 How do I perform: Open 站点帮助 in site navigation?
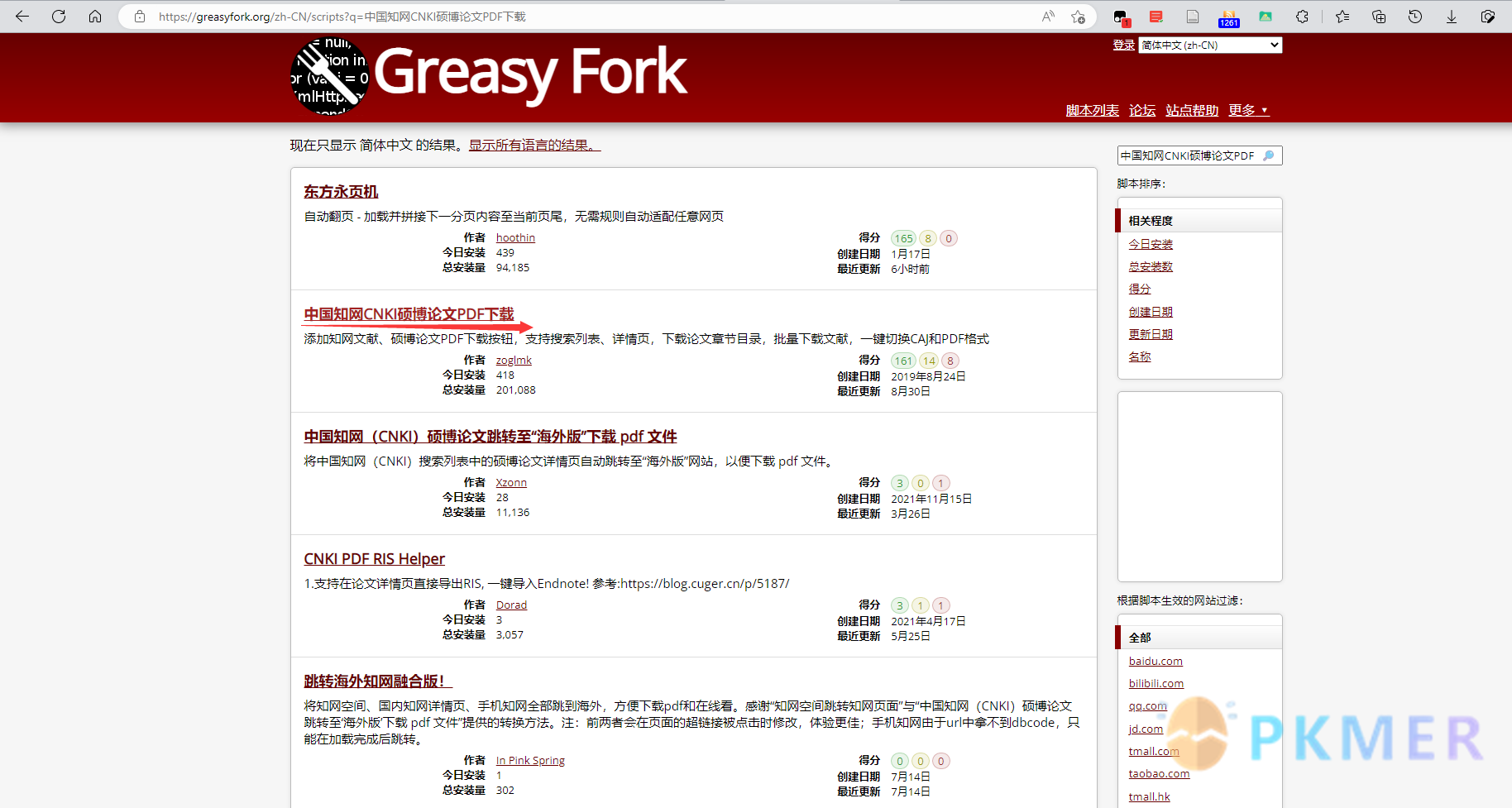[1192, 110]
